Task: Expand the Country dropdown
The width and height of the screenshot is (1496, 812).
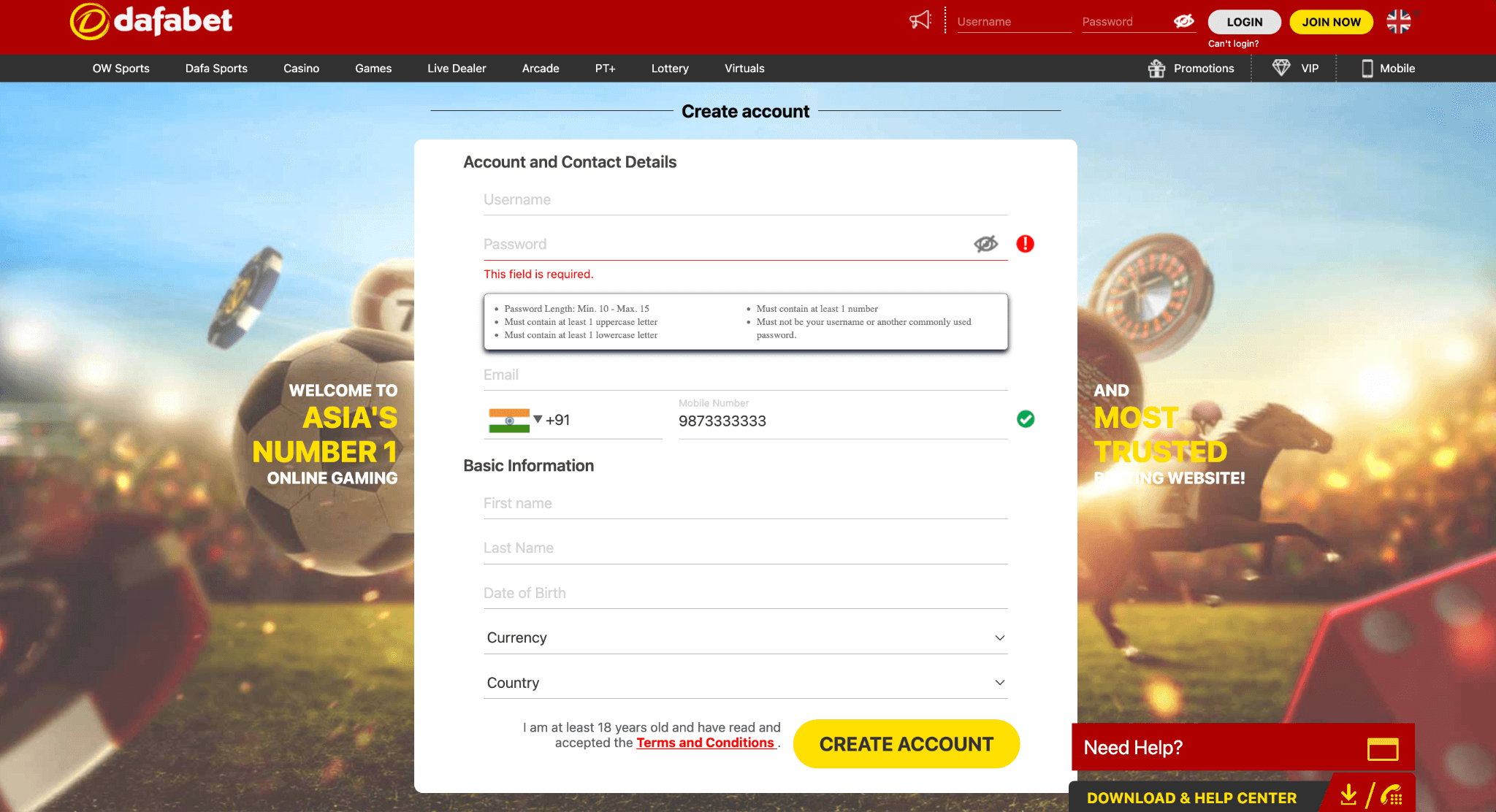Action: (x=746, y=683)
